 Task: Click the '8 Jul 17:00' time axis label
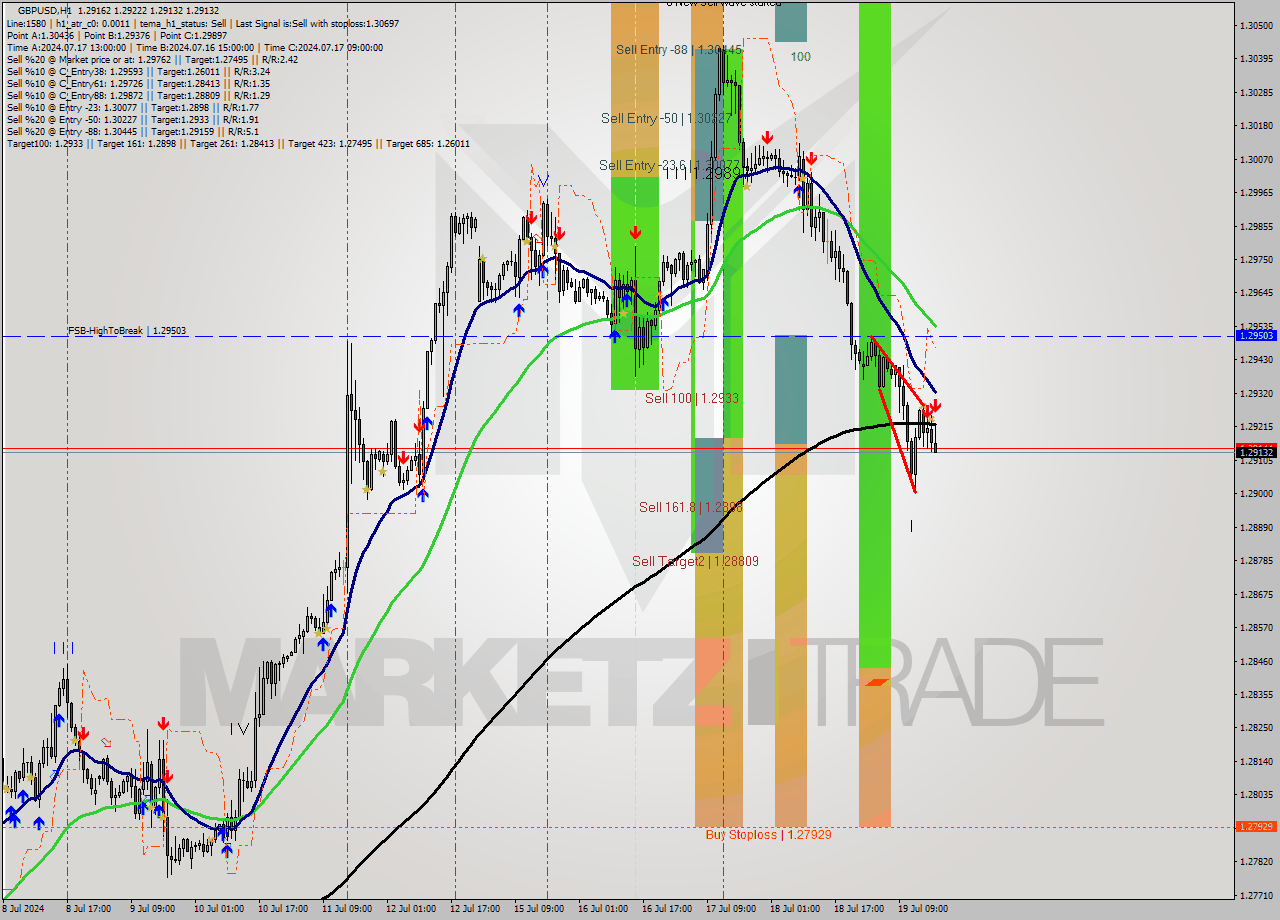click(87, 909)
